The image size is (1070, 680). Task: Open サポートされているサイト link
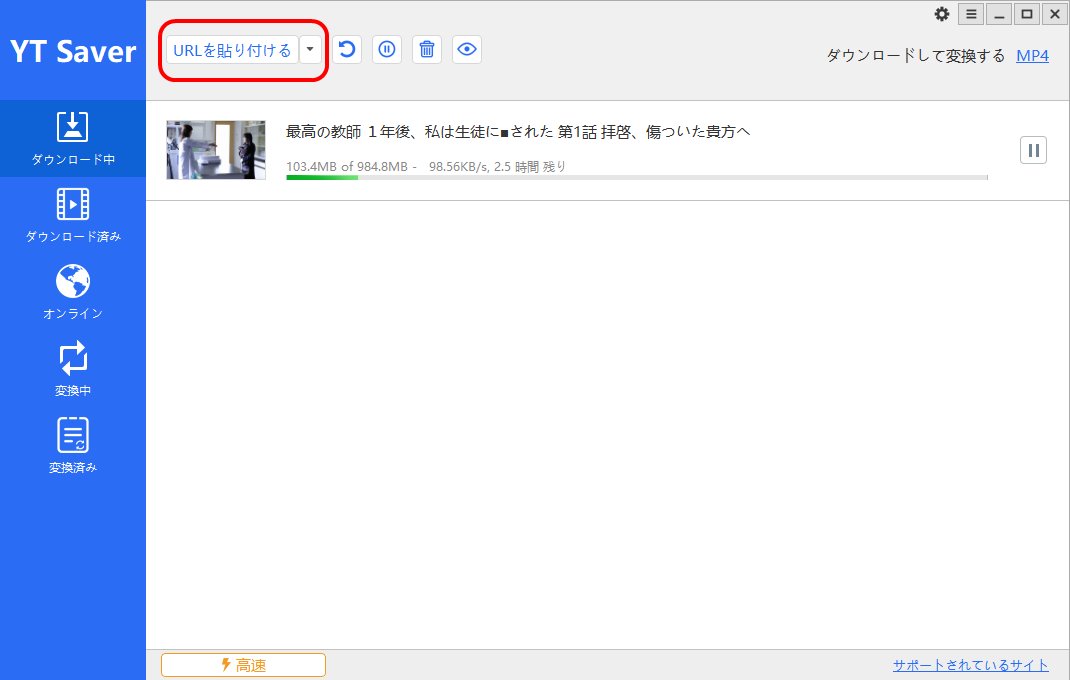[970, 665]
